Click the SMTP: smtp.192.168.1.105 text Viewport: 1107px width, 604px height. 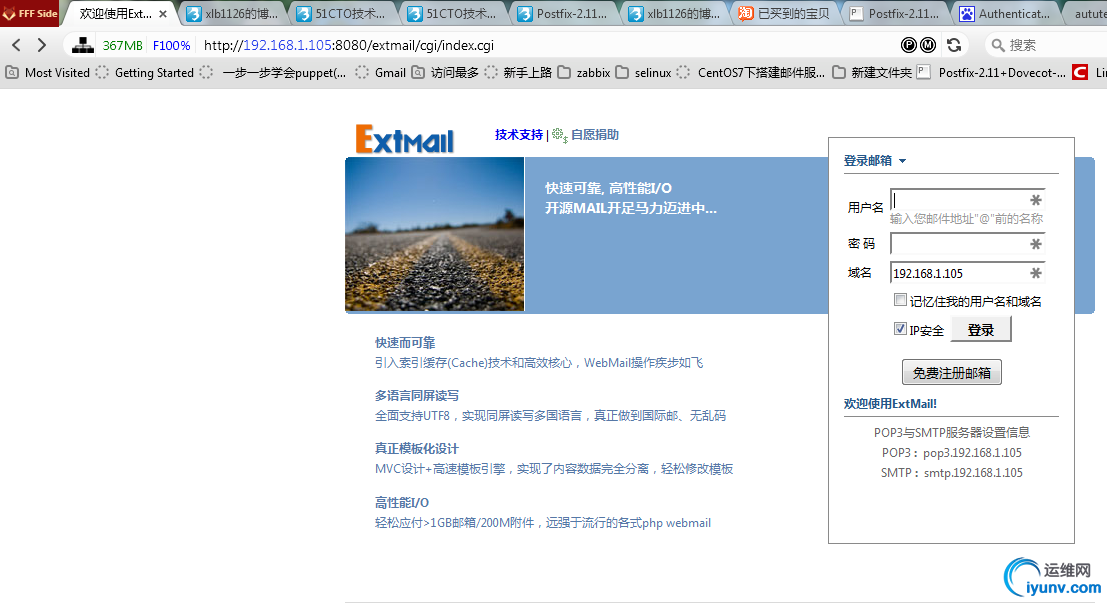(x=952, y=473)
